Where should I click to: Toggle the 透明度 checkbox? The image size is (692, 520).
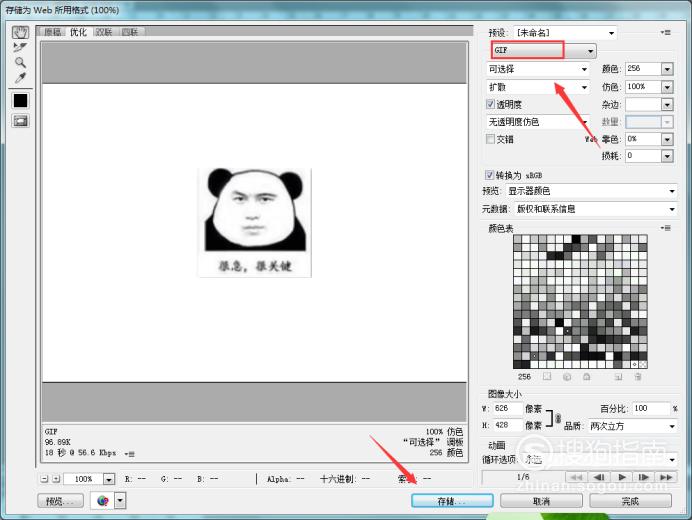pyautogui.click(x=490, y=104)
